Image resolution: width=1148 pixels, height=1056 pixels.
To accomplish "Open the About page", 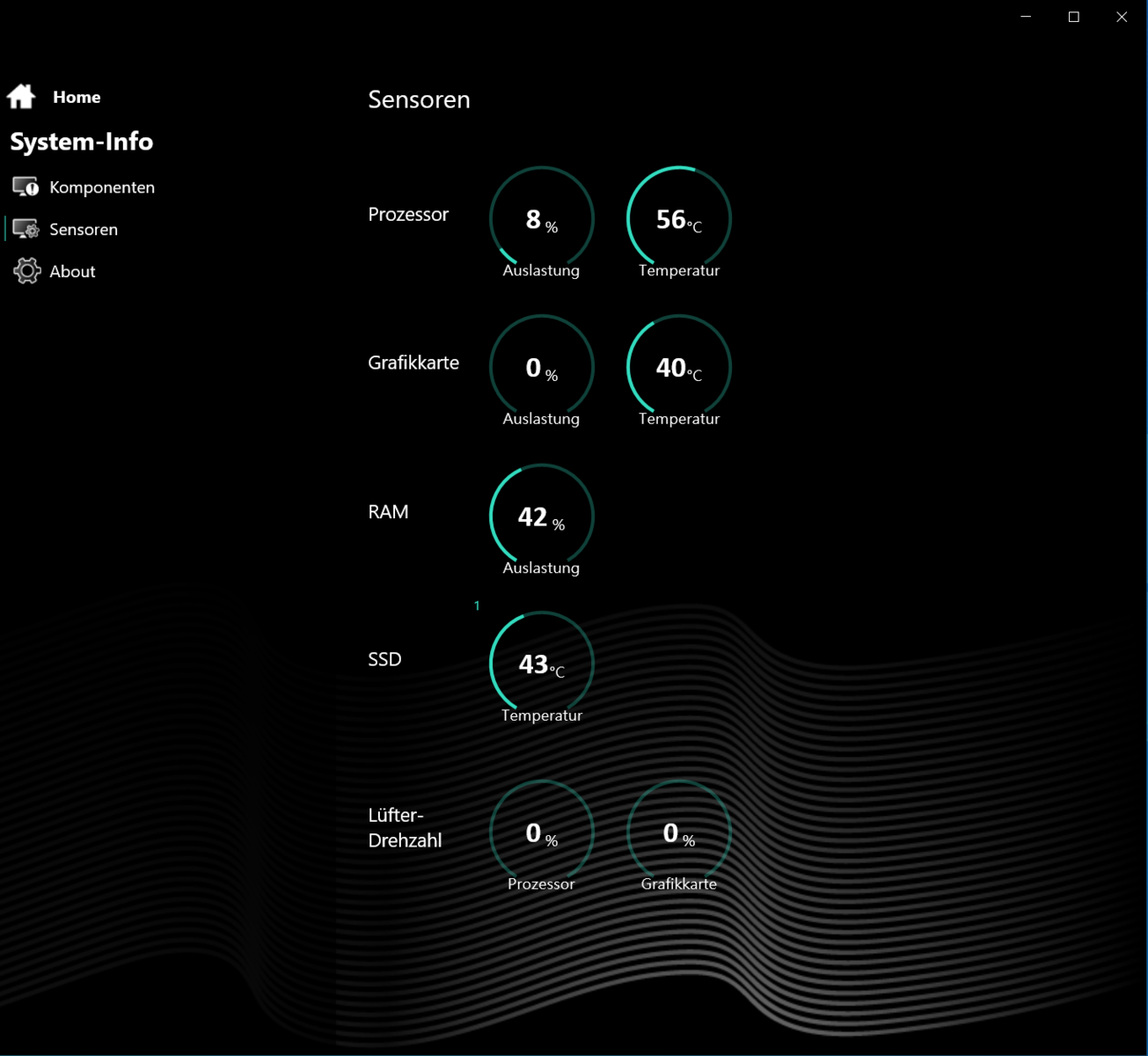I will click(72, 272).
